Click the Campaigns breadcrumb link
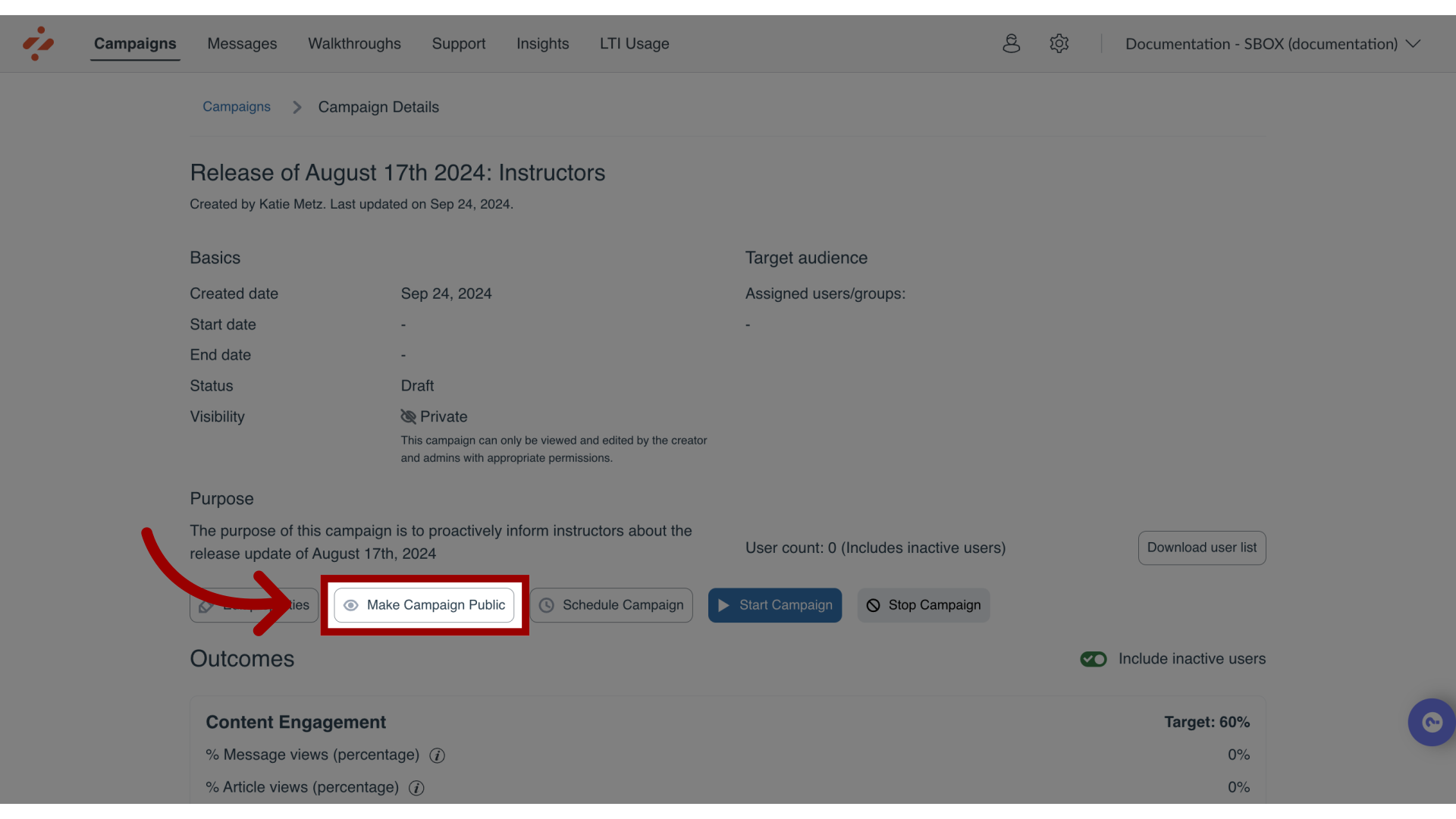Image resolution: width=1456 pixels, height=819 pixels. click(236, 107)
